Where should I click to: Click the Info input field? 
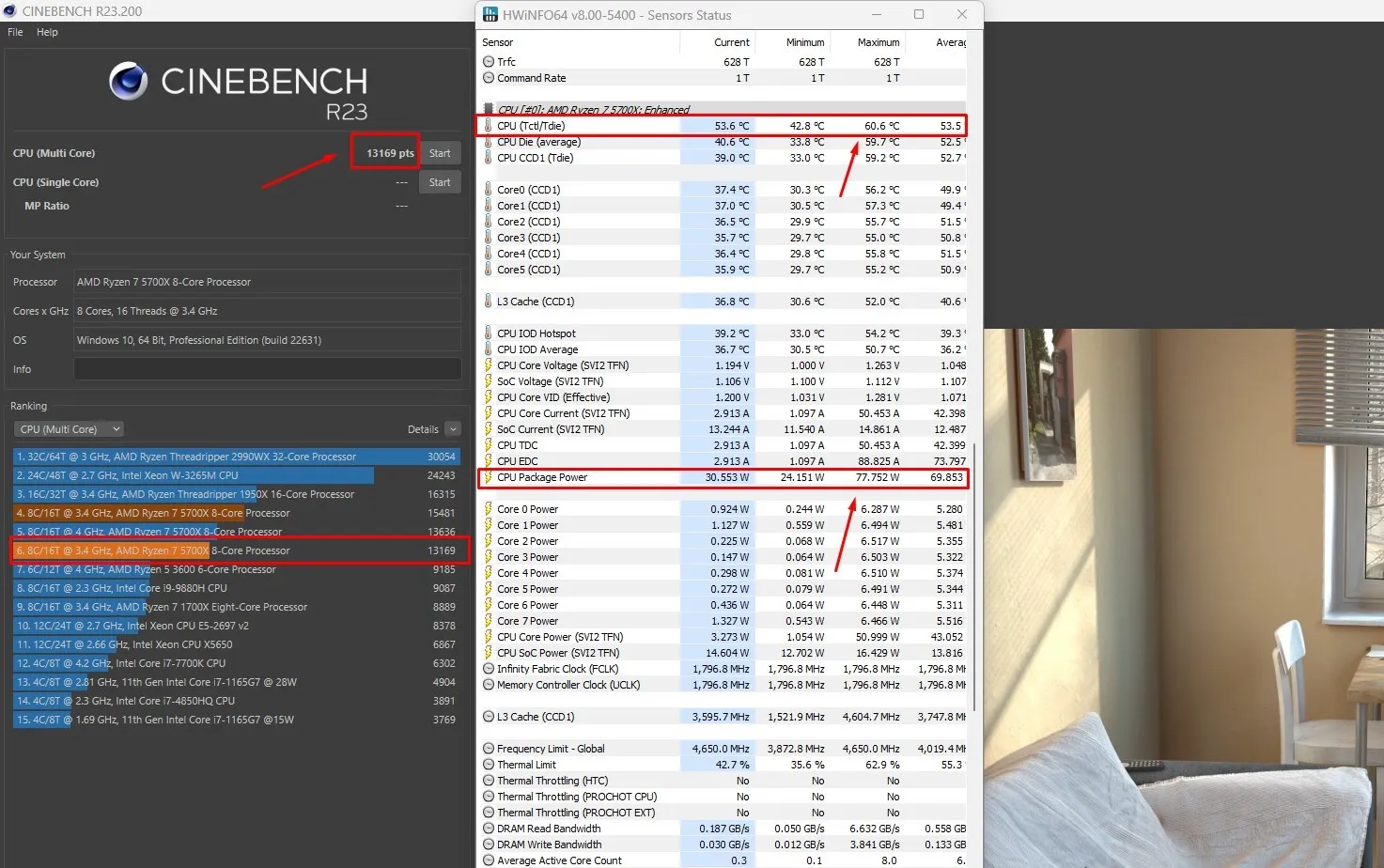(267, 369)
